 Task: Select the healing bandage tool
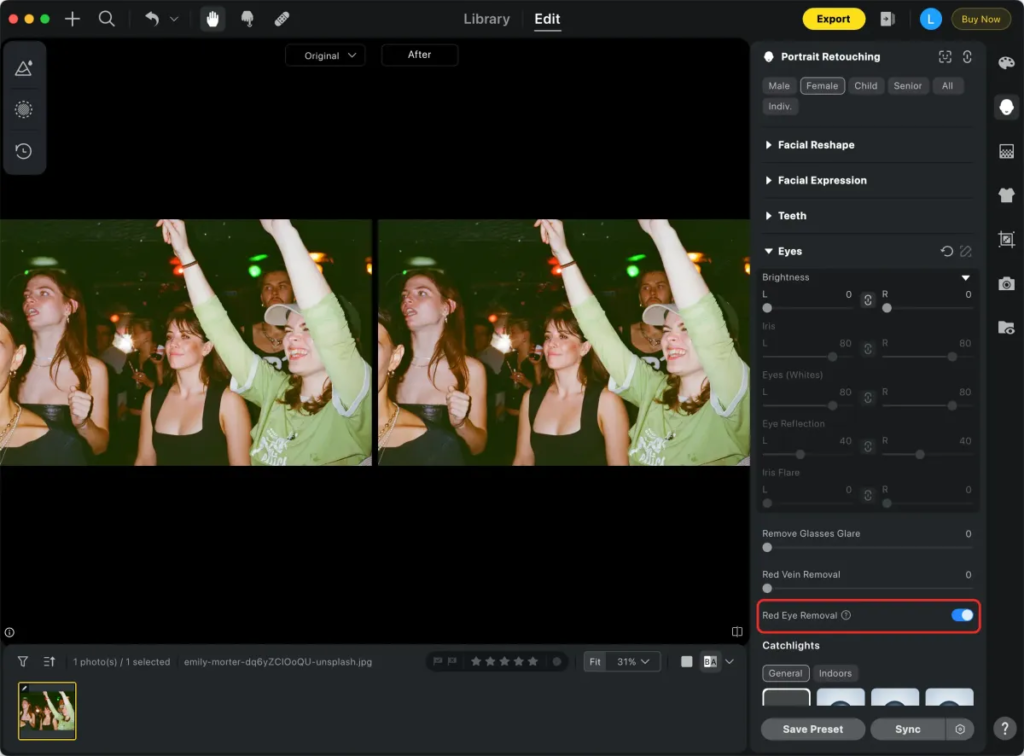click(x=282, y=19)
